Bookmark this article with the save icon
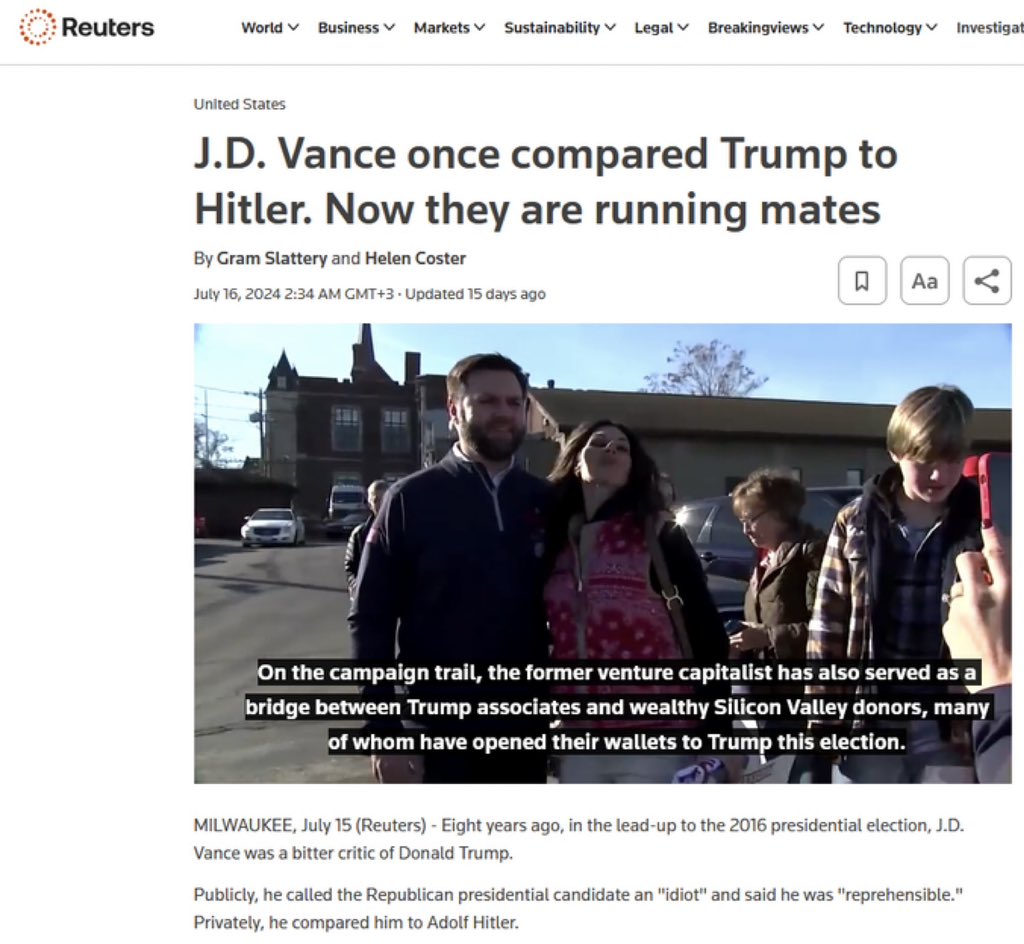 [x=862, y=281]
